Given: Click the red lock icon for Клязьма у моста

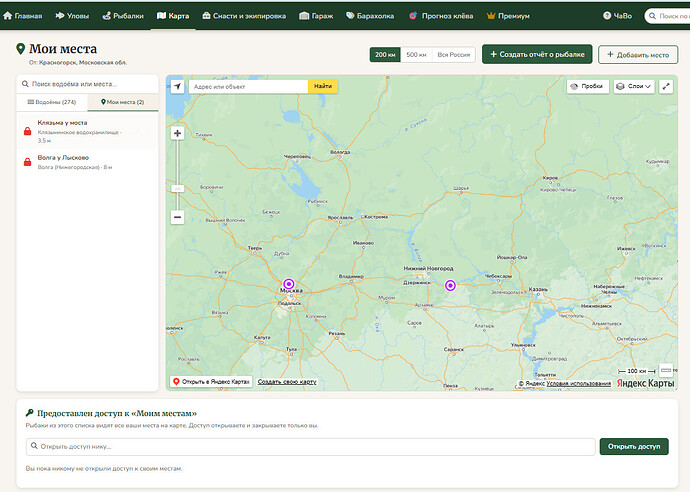Looking at the screenshot, I should [27, 131].
